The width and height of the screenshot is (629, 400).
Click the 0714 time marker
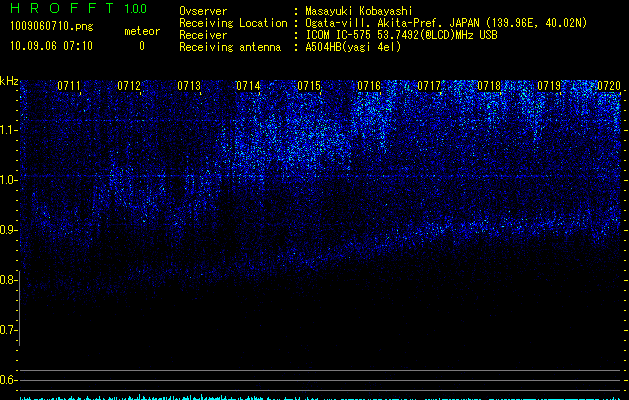pyautogui.click(x=248, y=85)
